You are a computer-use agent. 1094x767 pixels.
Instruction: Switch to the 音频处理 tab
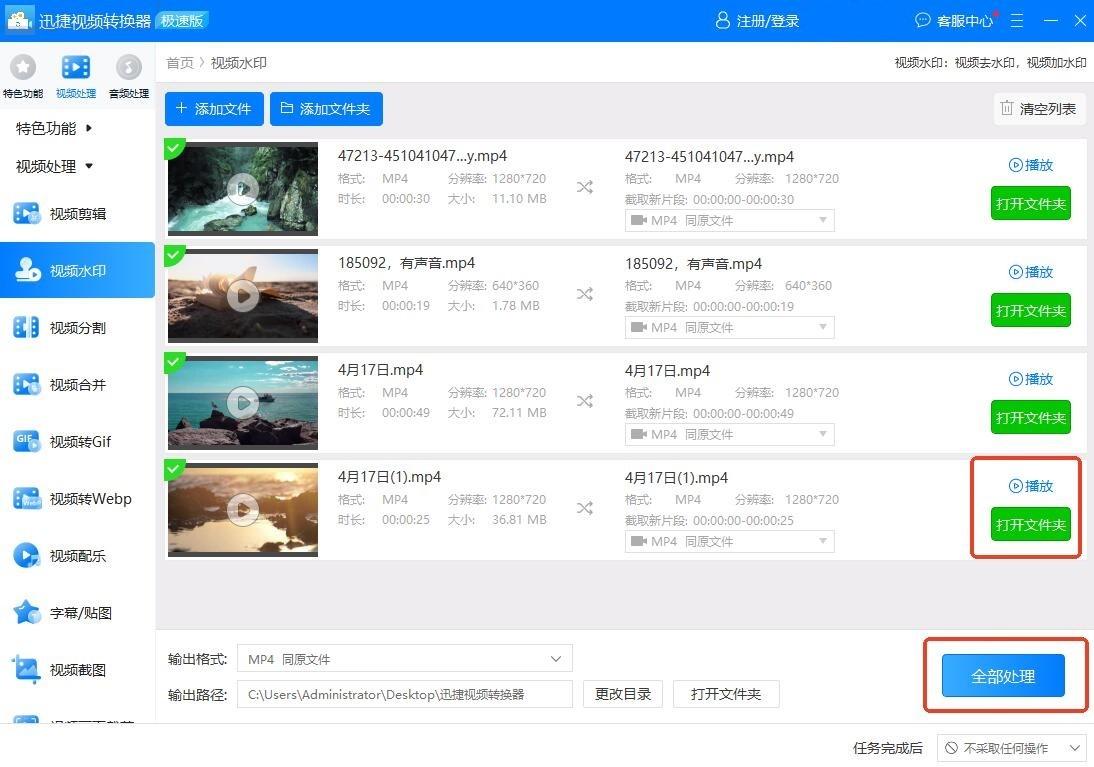(x=128, y=76)
